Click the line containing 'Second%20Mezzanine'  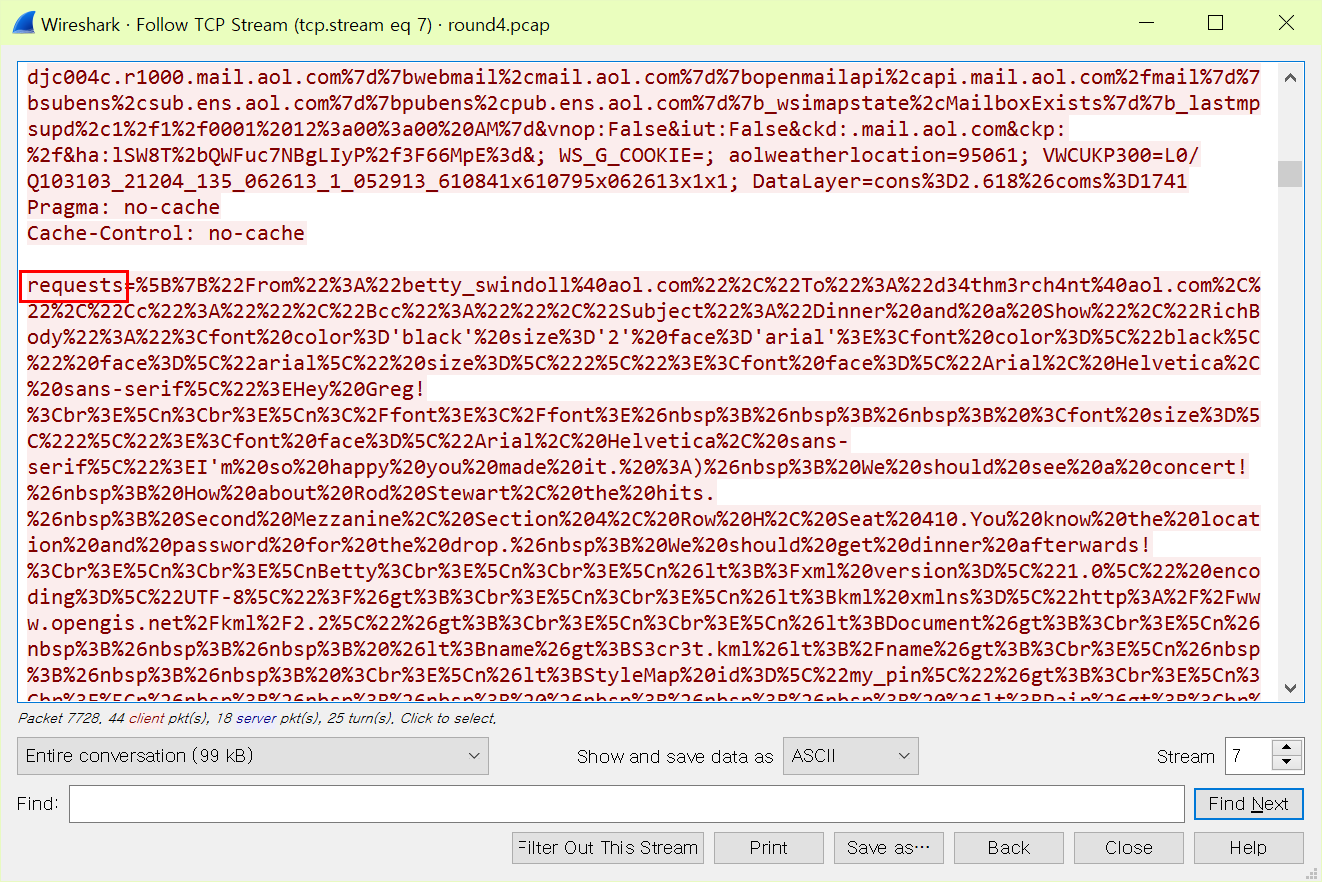pos(643,520)
